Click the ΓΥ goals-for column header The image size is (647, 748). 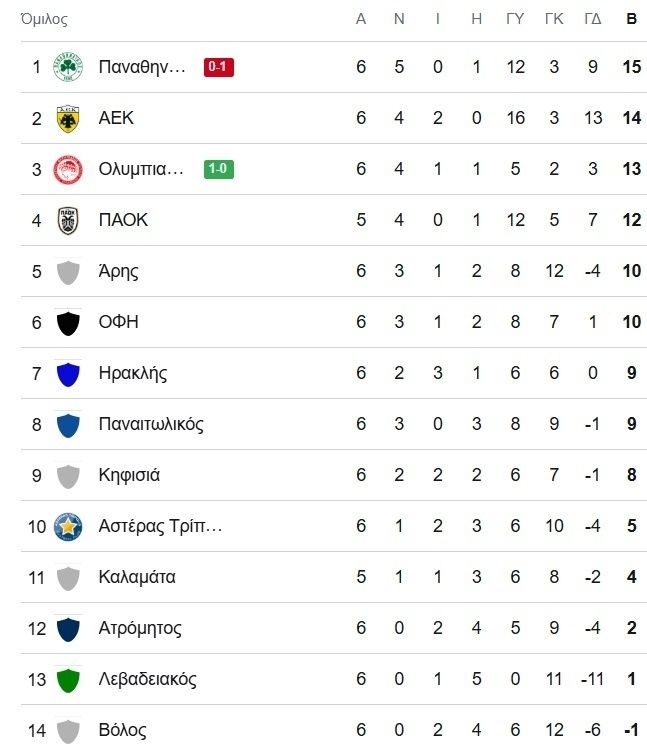tap(515, 19)
